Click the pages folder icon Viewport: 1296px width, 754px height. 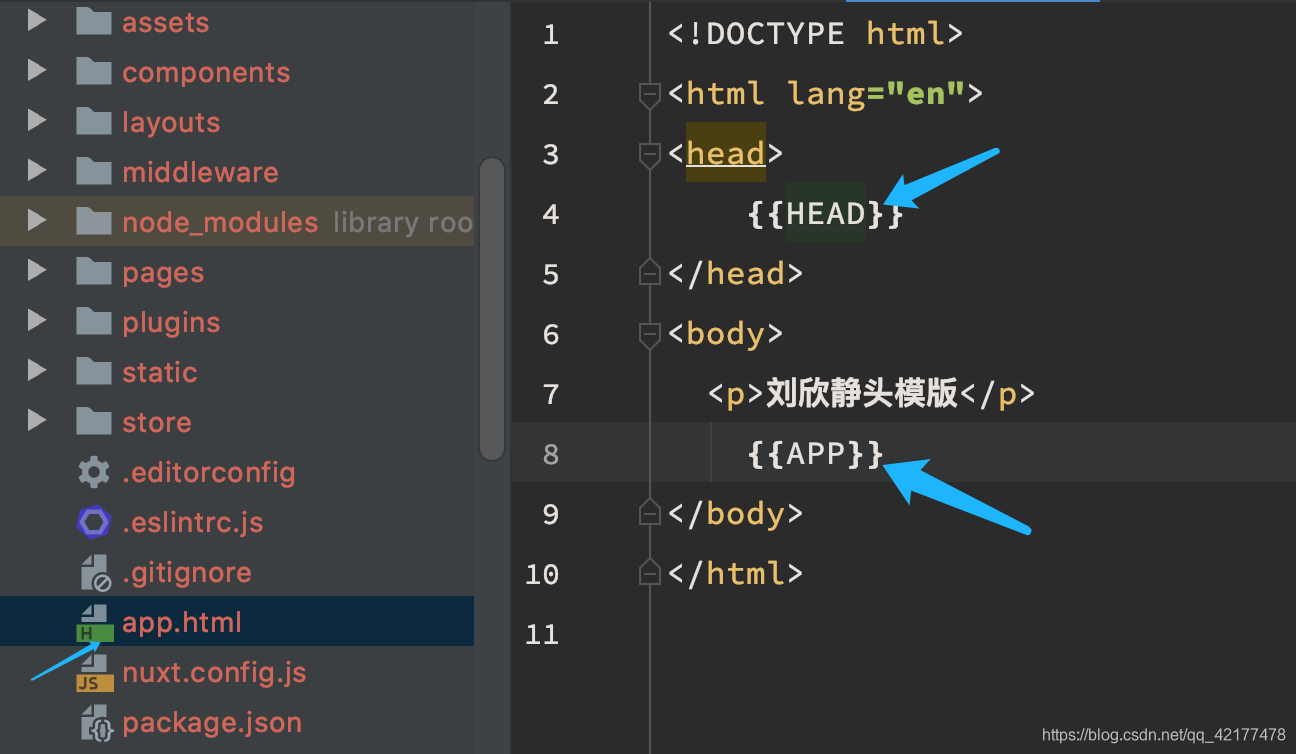[94, 270]
